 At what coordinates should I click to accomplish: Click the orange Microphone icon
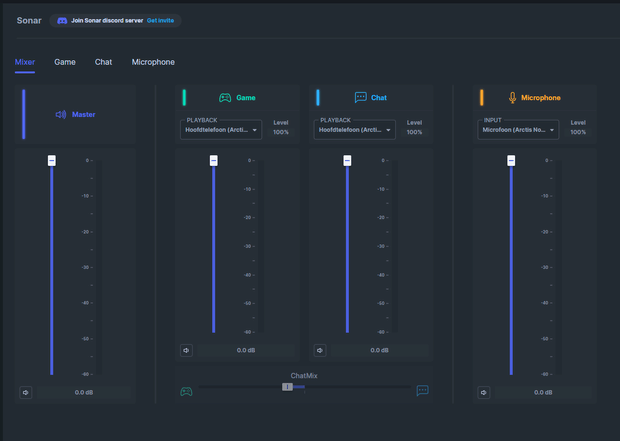[x=512, y=98]
